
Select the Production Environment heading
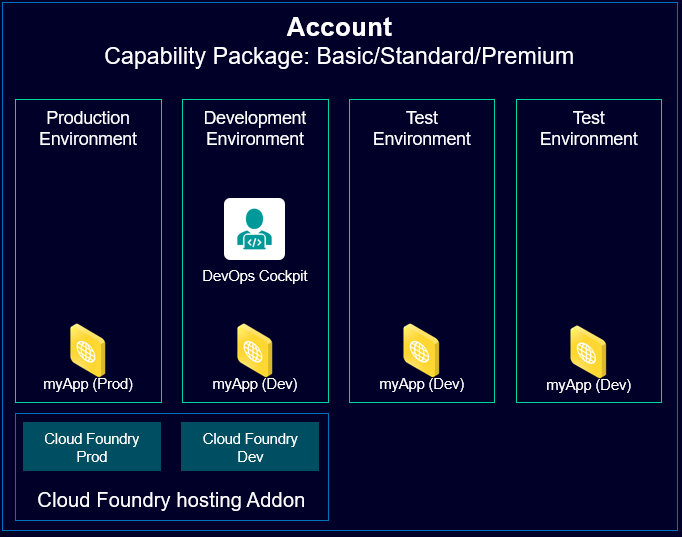(88, 128)
